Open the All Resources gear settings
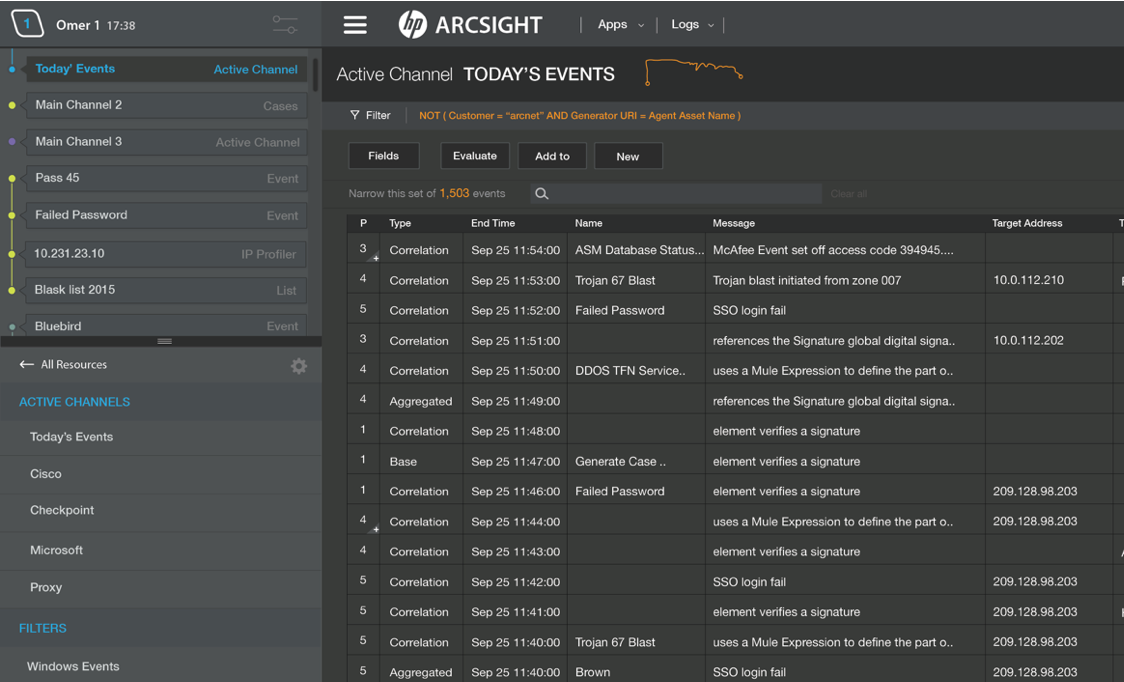 (x=299, y=366)
